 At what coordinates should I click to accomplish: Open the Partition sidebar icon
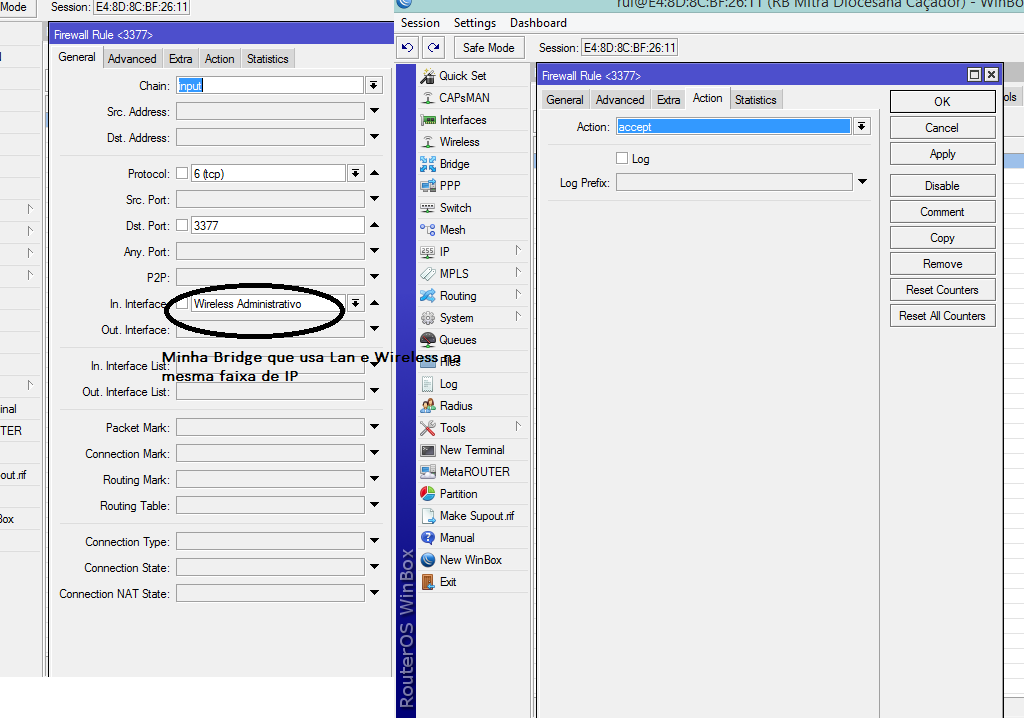click(x=428, y=494)
